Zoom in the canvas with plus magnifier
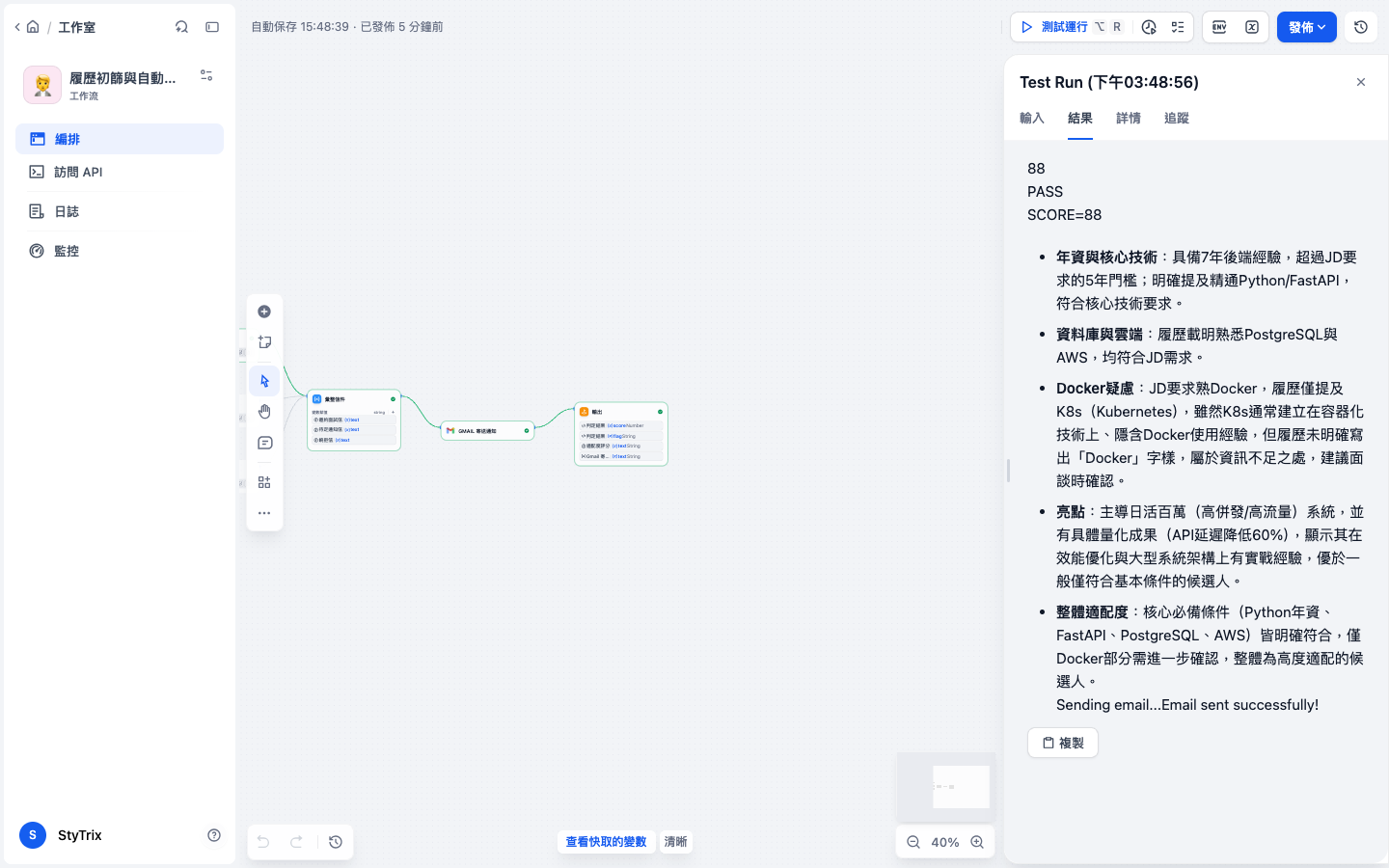Image resolution: width=1389 pixels, height=868 pixels. click(x=977, y=842)
